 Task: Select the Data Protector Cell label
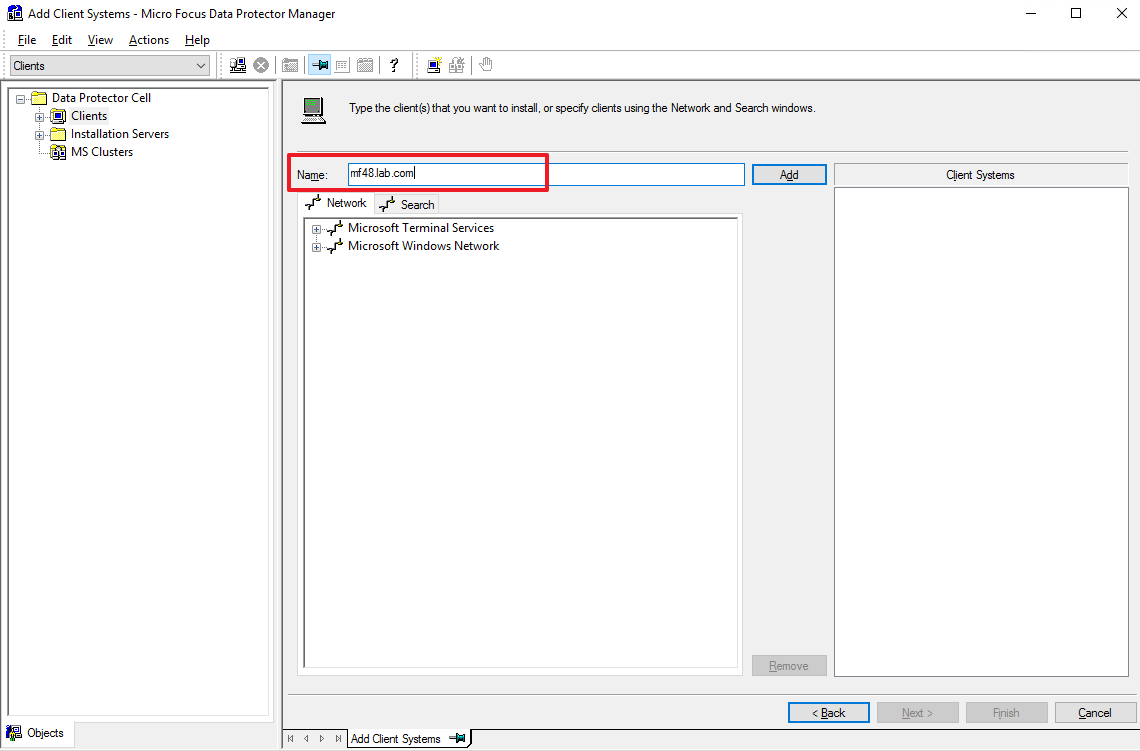coord(101,98)
